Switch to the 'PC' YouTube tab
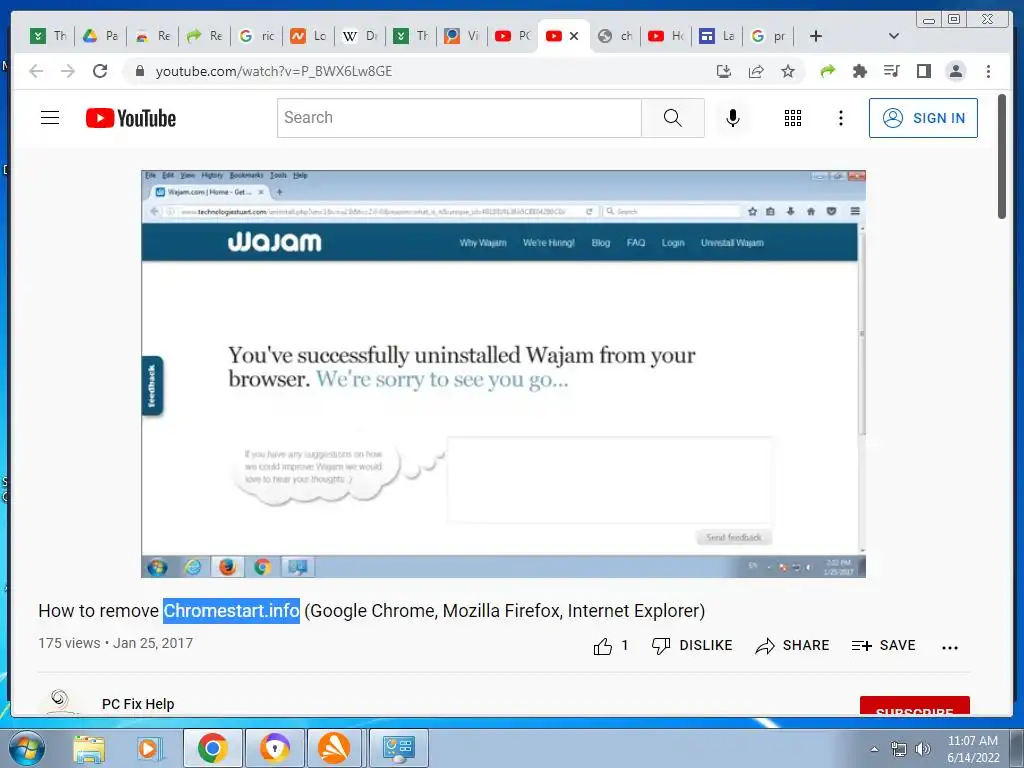 coord(513,36)
